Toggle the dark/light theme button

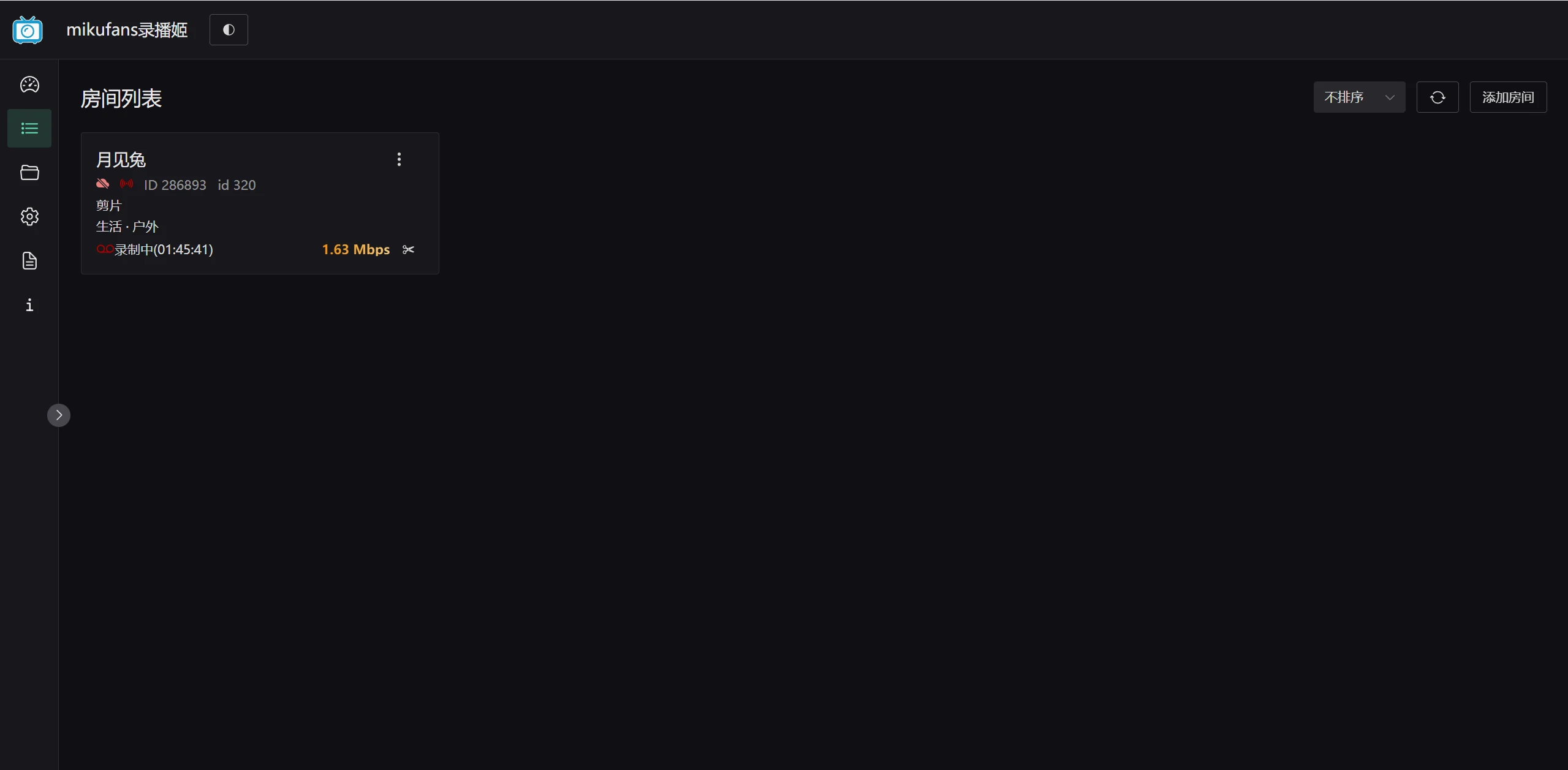tap(229, 30)
